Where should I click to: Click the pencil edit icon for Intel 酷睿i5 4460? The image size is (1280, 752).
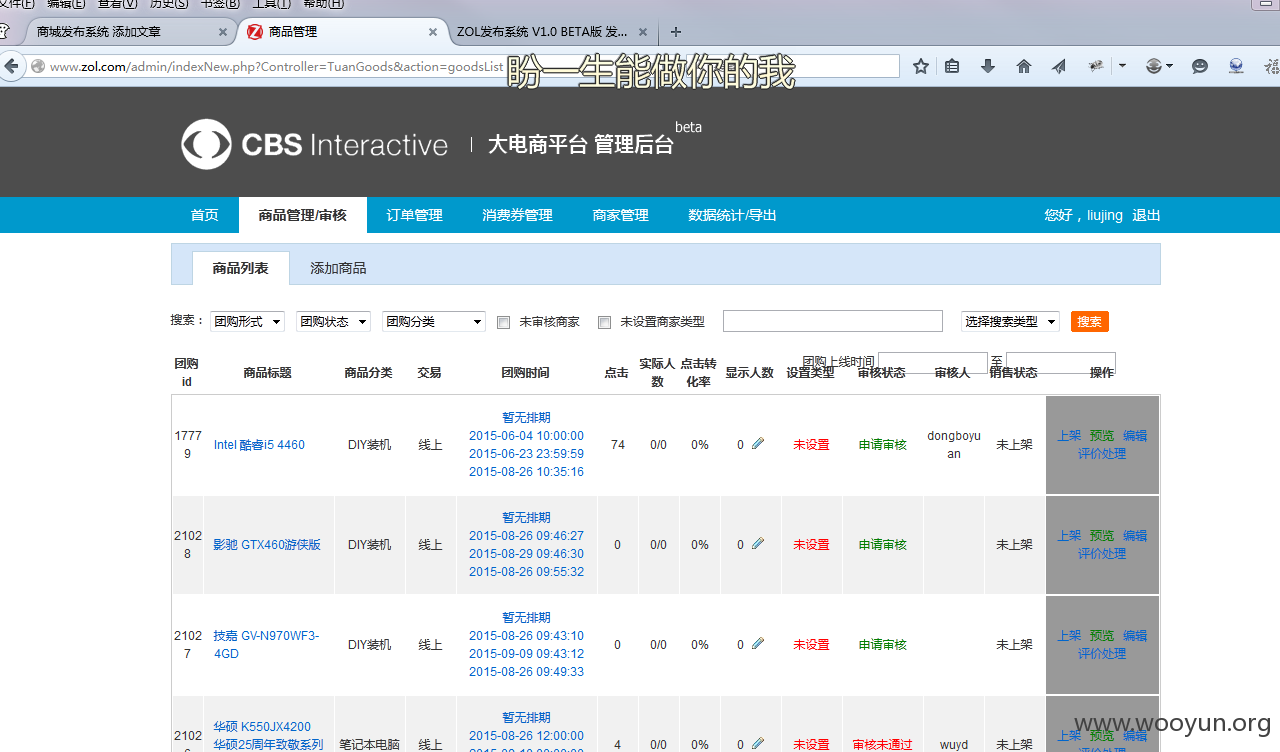click(x=758, y=444)
